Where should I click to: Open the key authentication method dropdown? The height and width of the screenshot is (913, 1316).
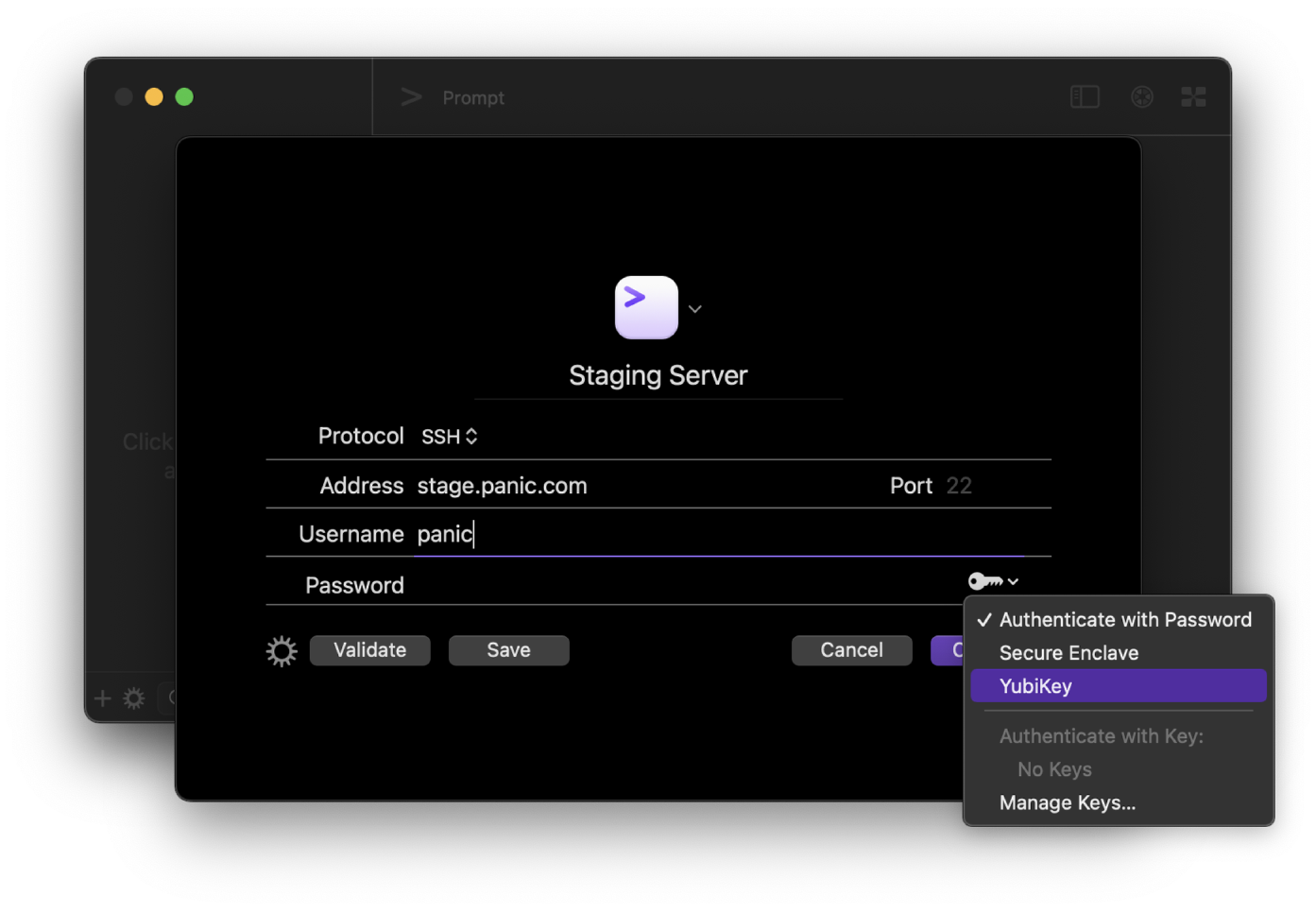click(993, 581)
